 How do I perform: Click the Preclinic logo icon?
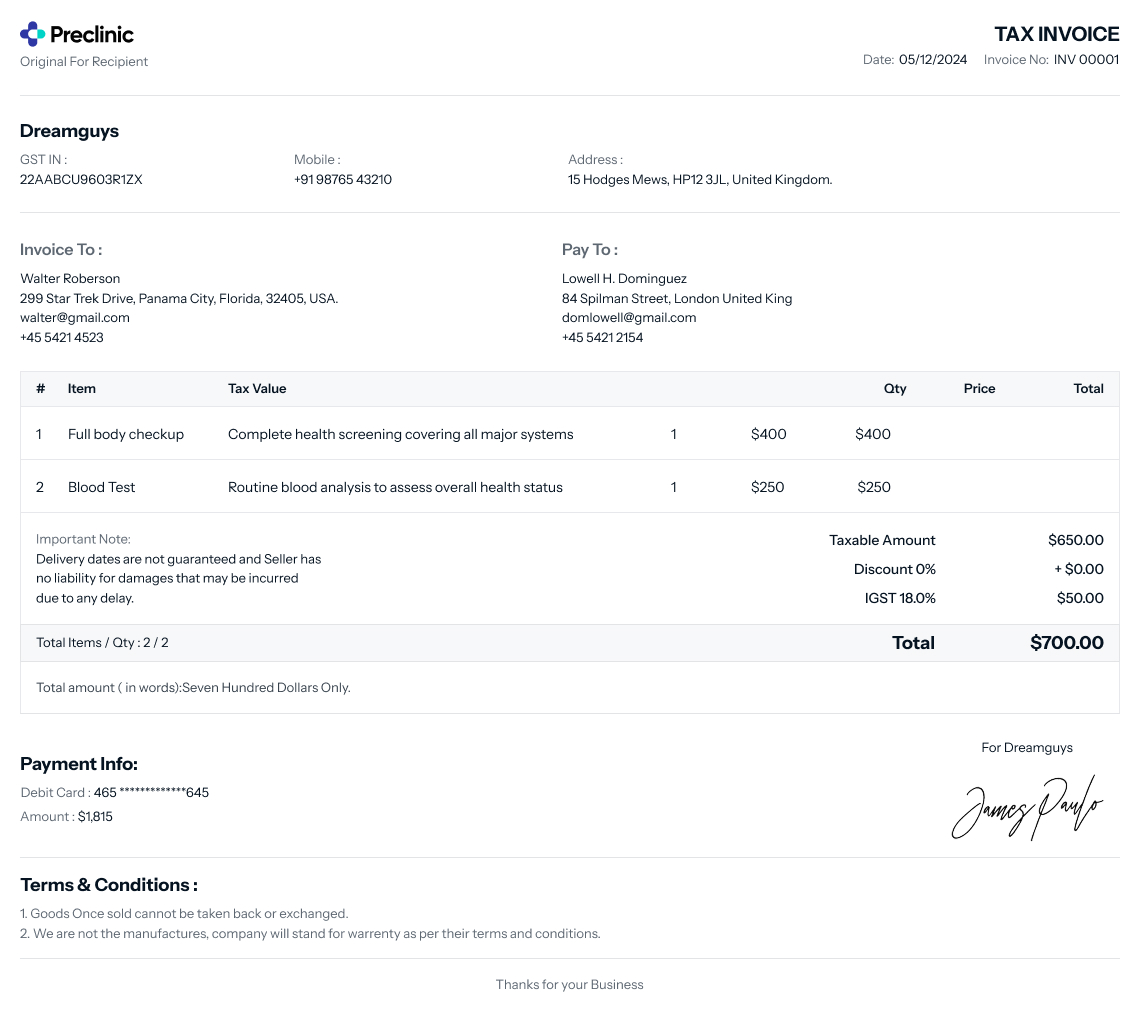pos(33,34)
